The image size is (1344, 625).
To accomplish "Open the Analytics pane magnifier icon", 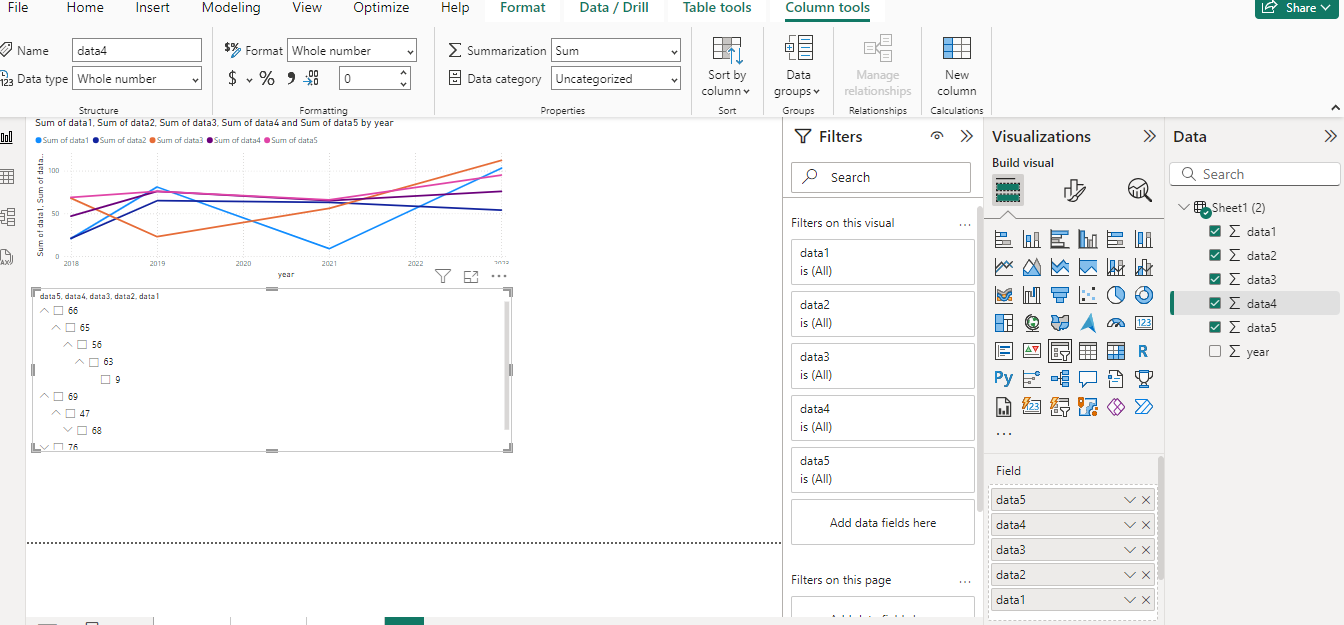I will click(1138, 190).
